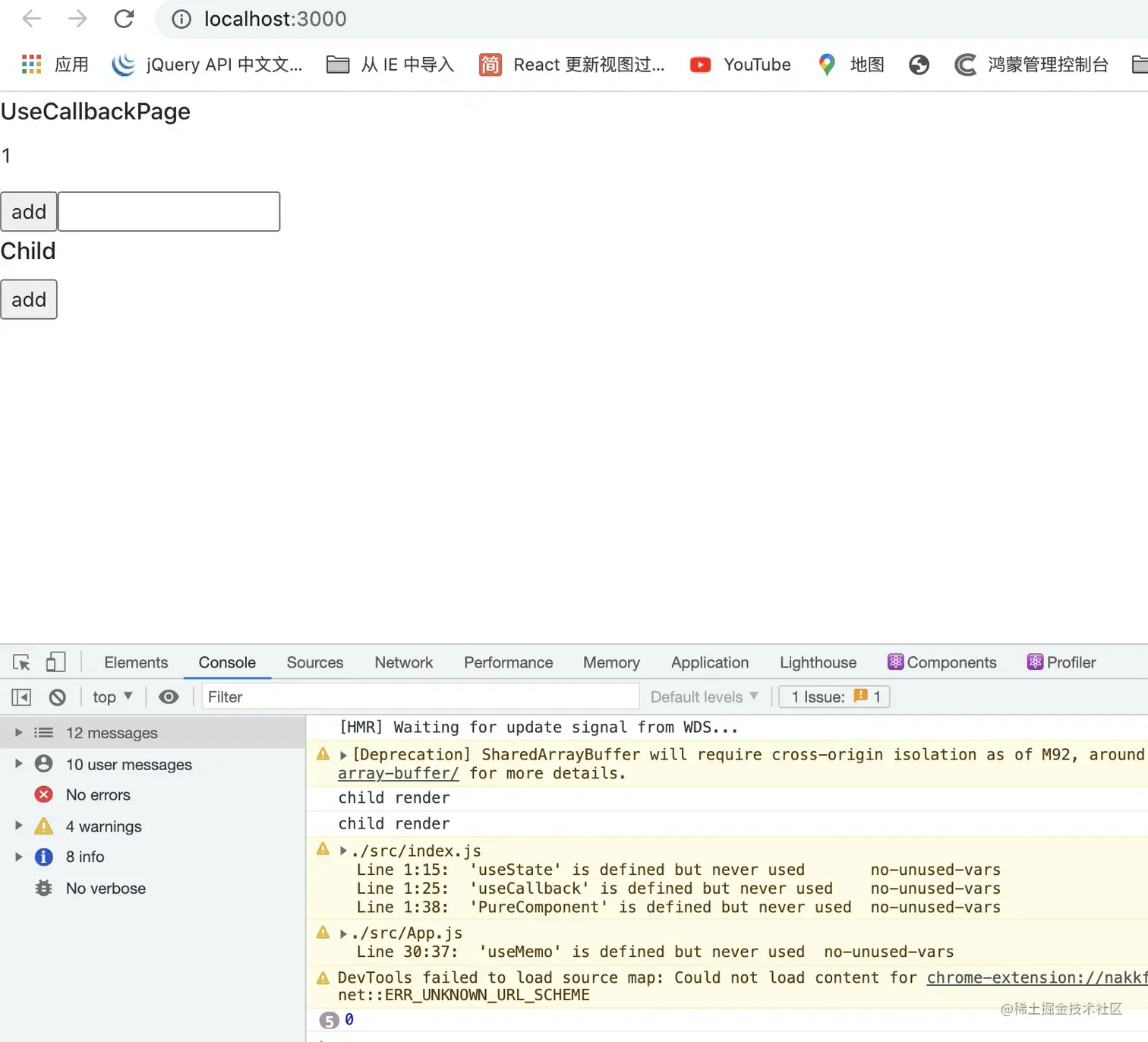
Task: Click the Child heading text
Action: point(28,251)
